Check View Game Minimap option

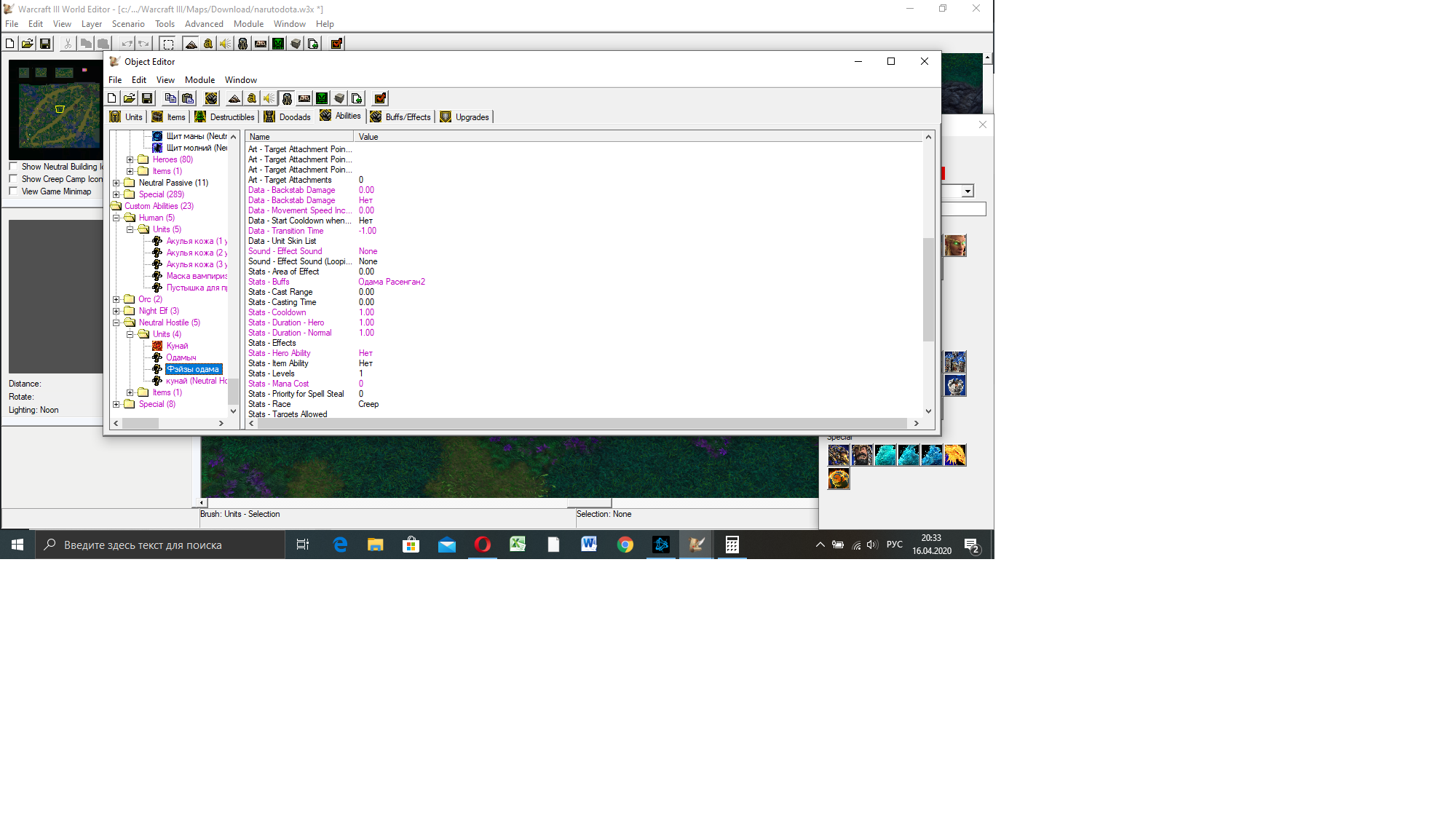pos(13,191)
